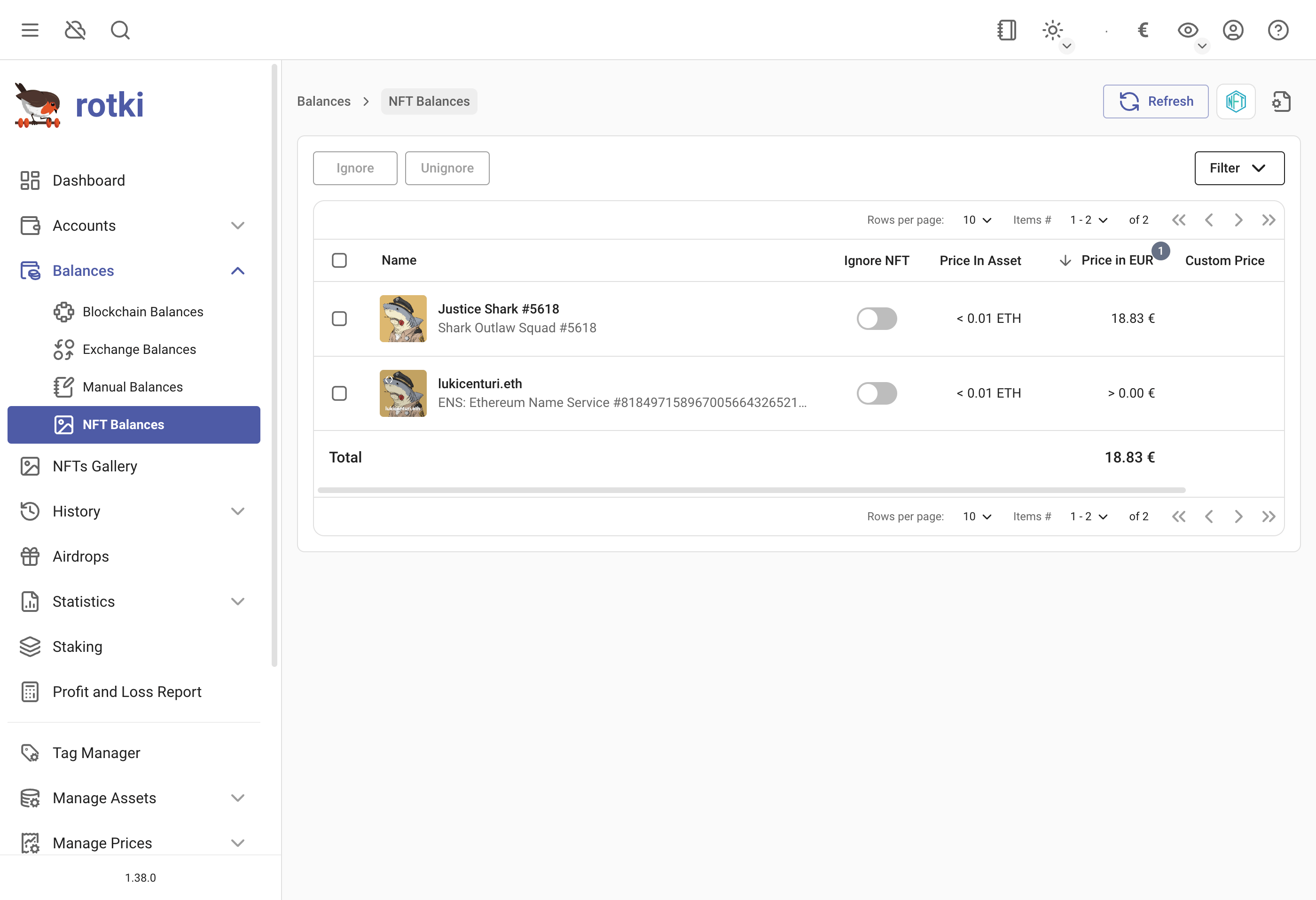
Task: Go to previous page in top pagination
Action: pos(1208,220)
